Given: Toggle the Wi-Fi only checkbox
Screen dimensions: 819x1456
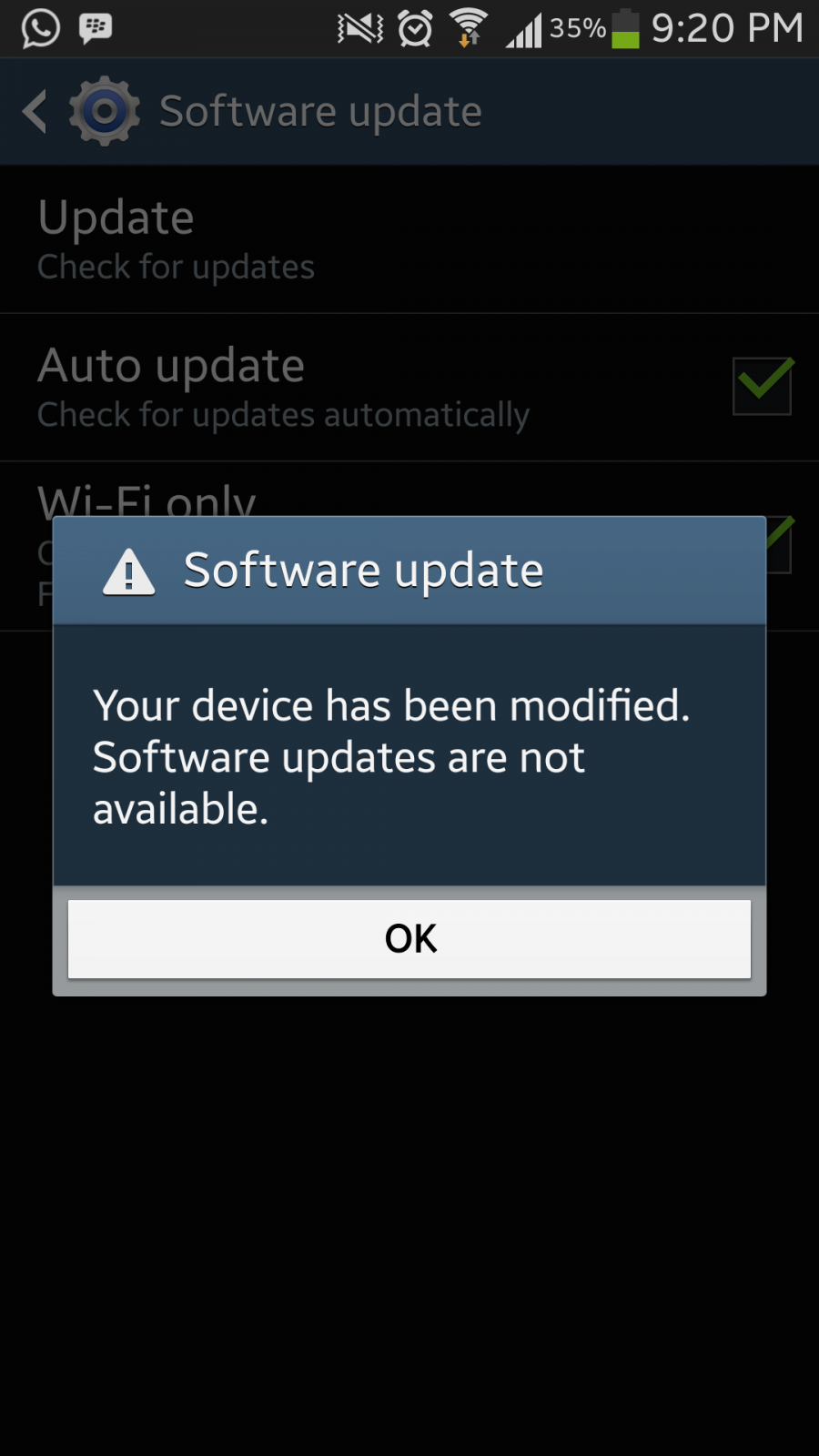Looking at the screenshot, I should click(x=779, y=544).
